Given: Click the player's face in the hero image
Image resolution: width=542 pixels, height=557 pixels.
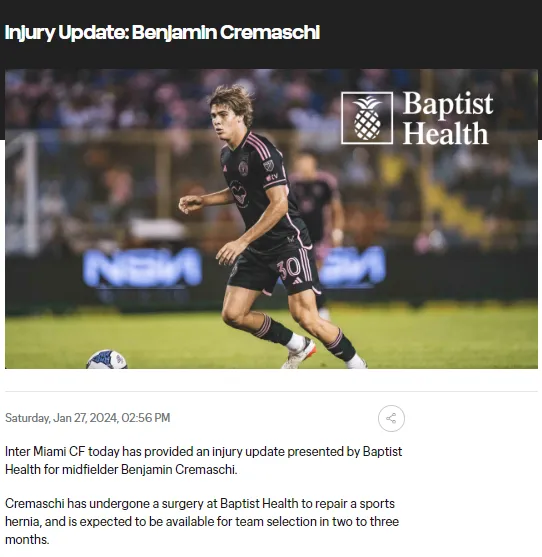Looking at the screenshot, I should 223,123.
